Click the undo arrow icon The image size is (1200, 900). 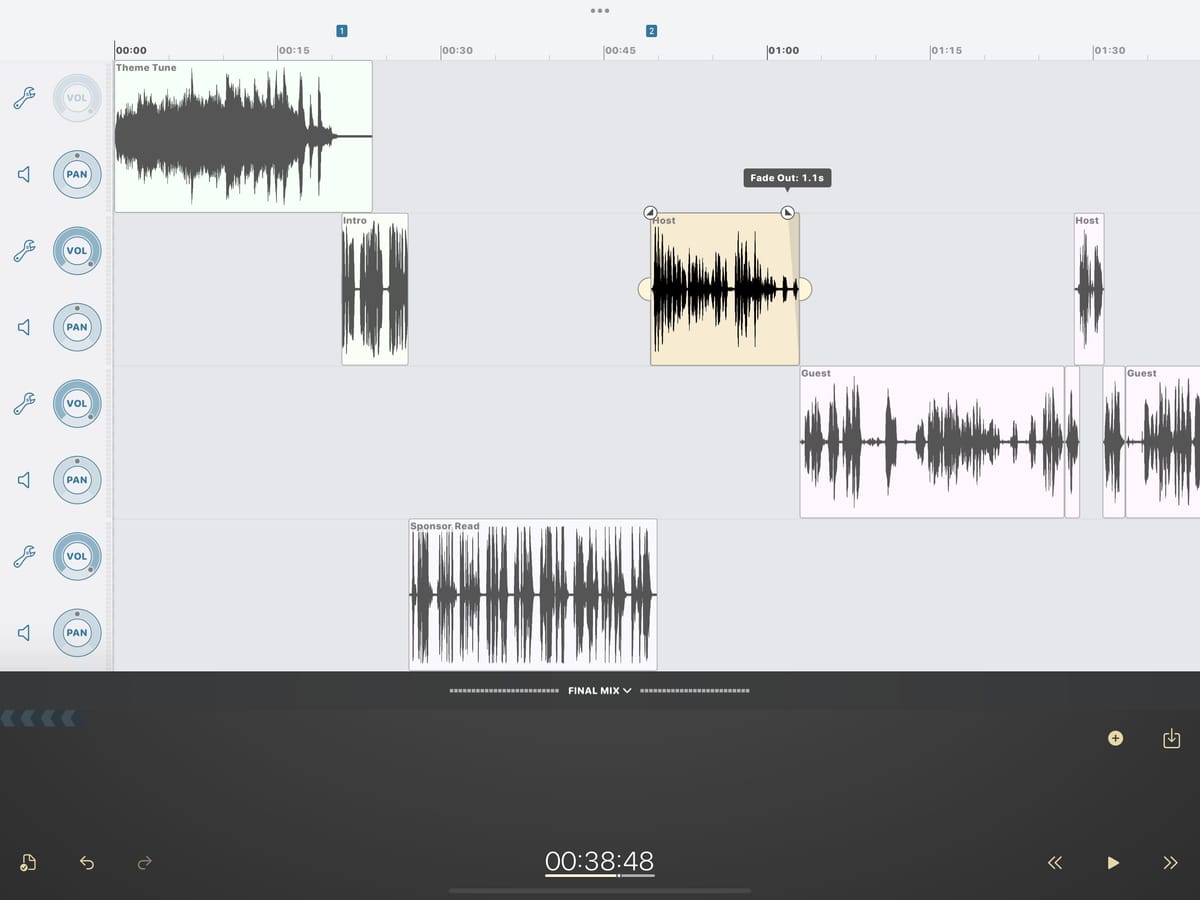coord(87,862)
